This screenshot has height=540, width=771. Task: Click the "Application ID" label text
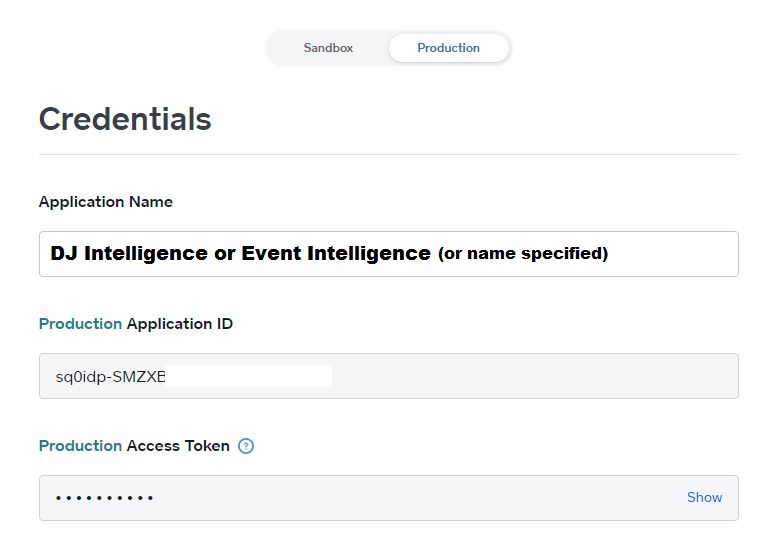(x=180, y=324)
